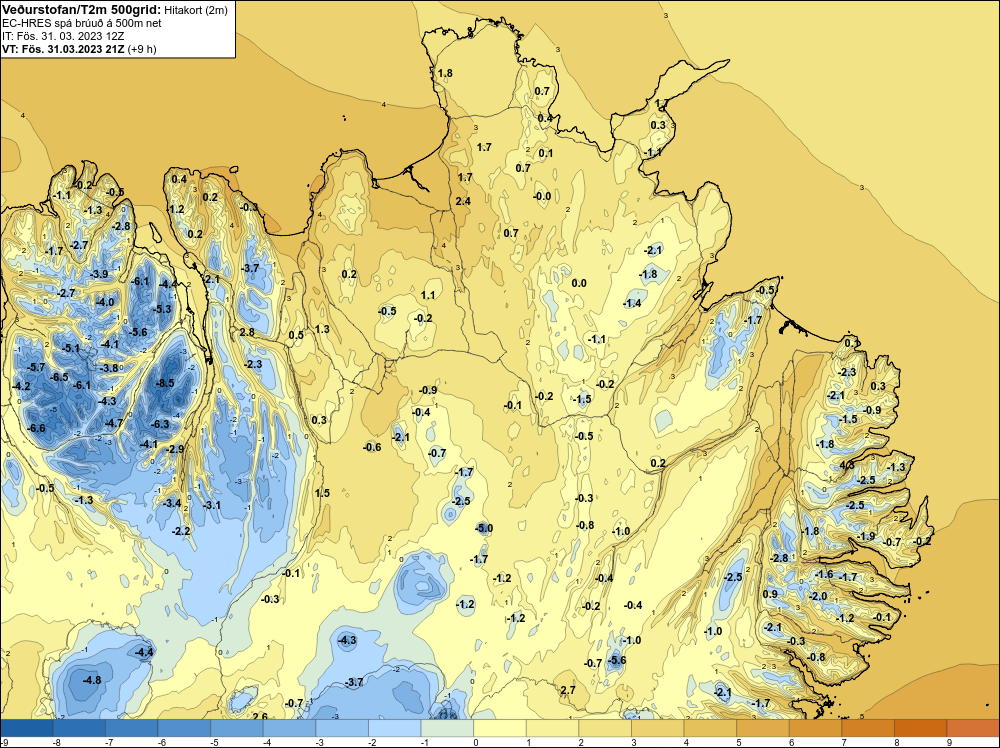Click the legend tick label 5
This screenshot has height=748, width=1000.
pyautogui.click(x=737, y=742)
